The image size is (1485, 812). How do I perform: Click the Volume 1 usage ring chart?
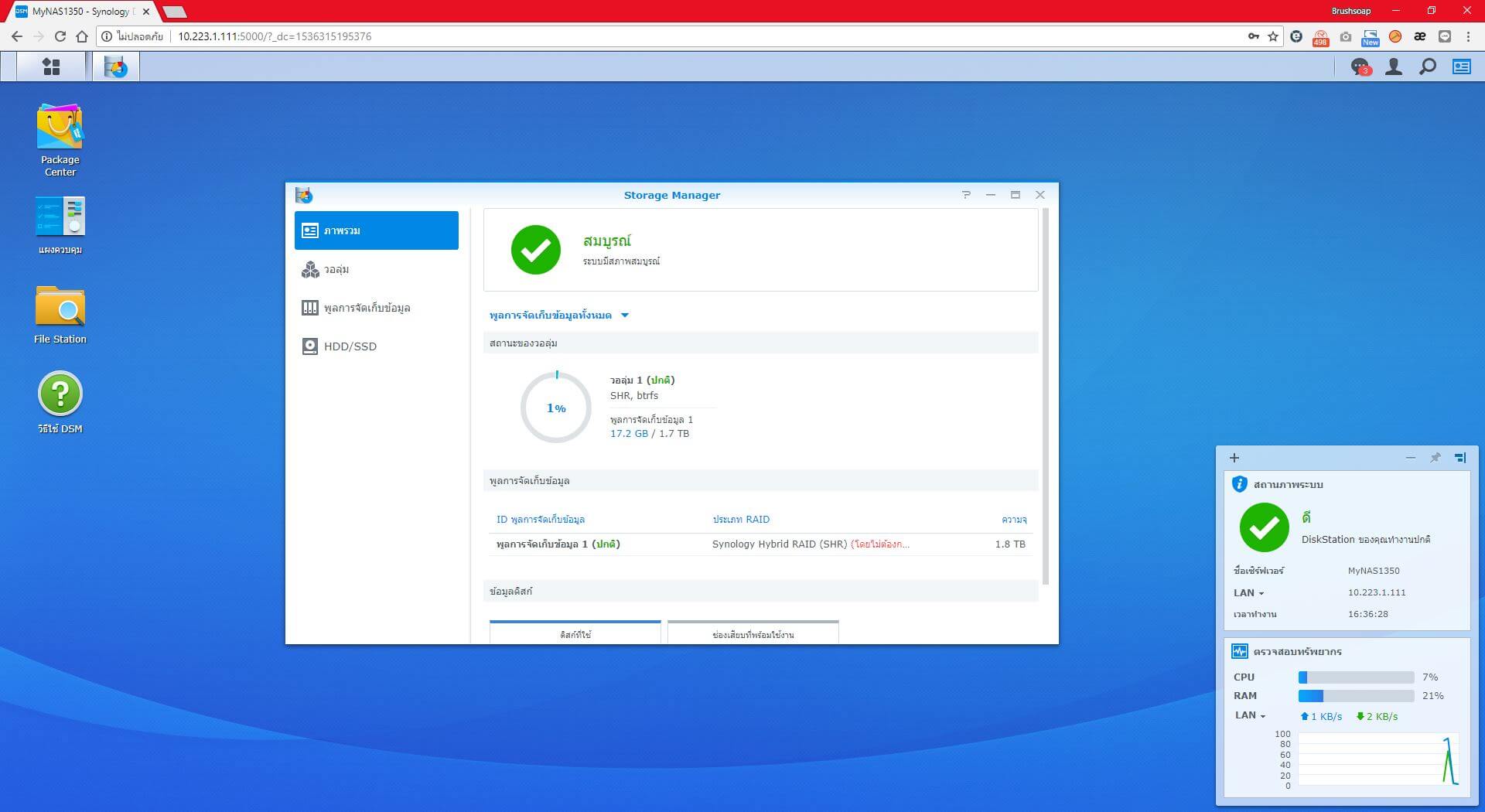pyautogui.click(x=556, y=408)
